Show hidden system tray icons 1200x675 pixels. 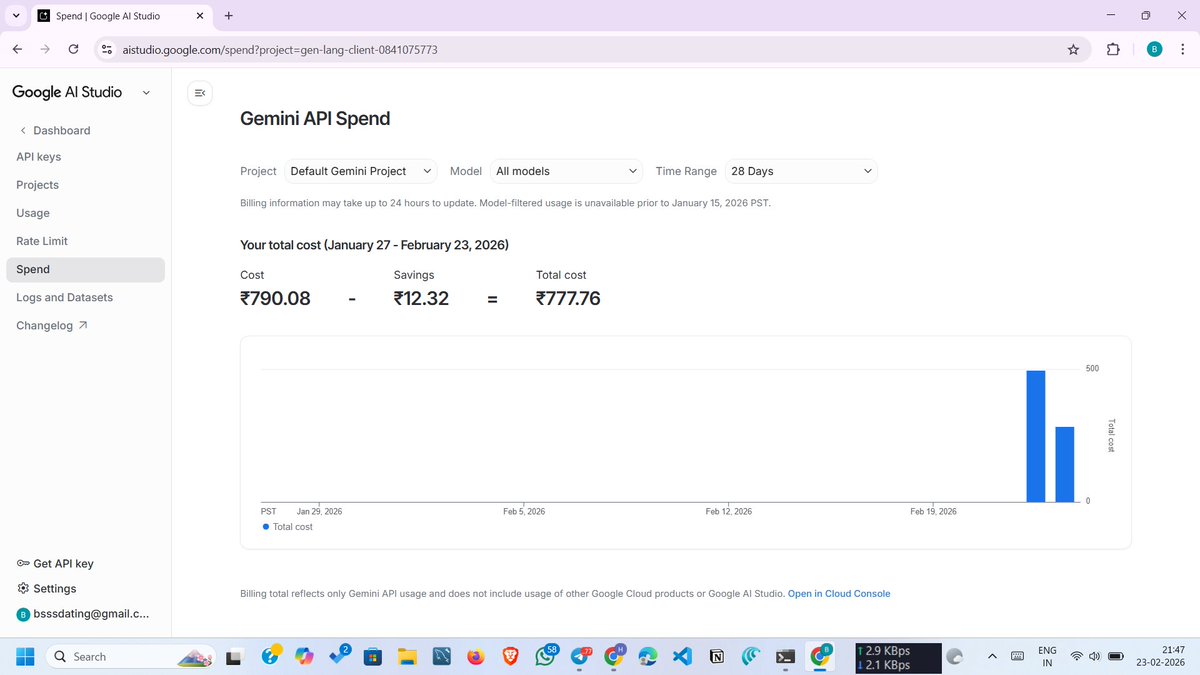click(x=992, y=656)
